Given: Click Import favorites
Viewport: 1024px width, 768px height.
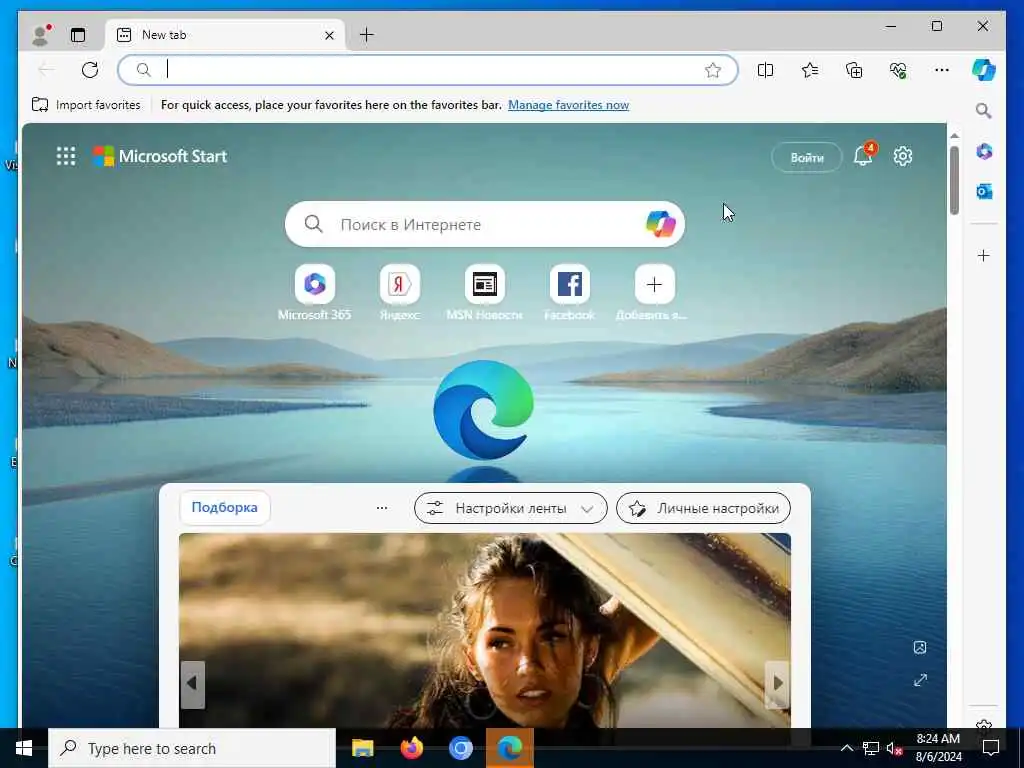Looking at the screenshot, I should (x=86, y=104).
